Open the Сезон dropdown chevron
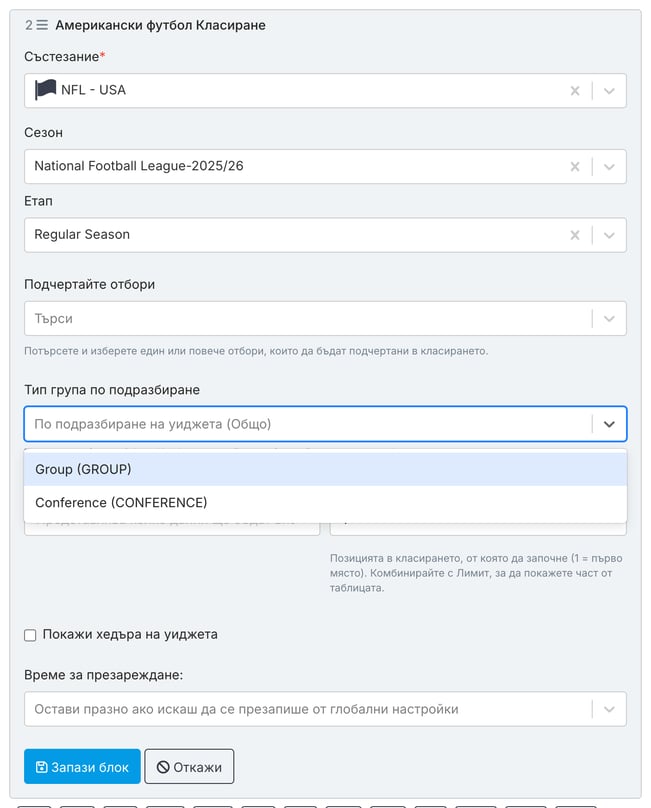Viewport: 651px width, 808px height. point(609,166)
